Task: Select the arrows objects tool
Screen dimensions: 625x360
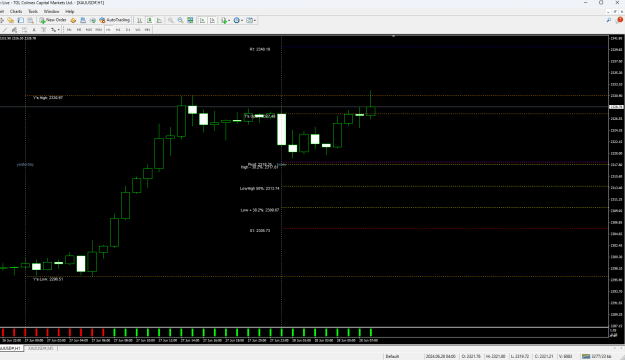Action: (53, 30)
